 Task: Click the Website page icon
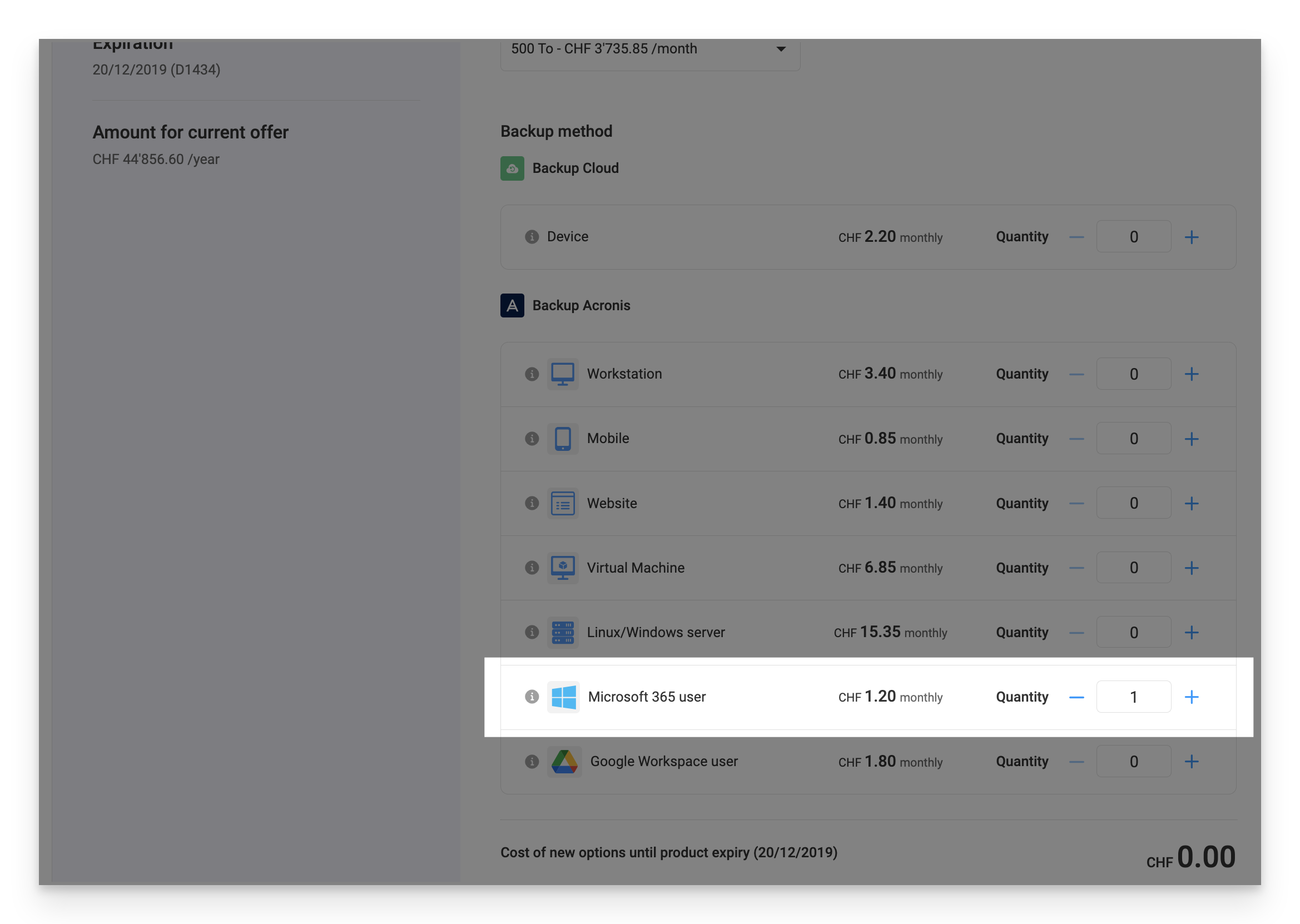tap(563, 503)
